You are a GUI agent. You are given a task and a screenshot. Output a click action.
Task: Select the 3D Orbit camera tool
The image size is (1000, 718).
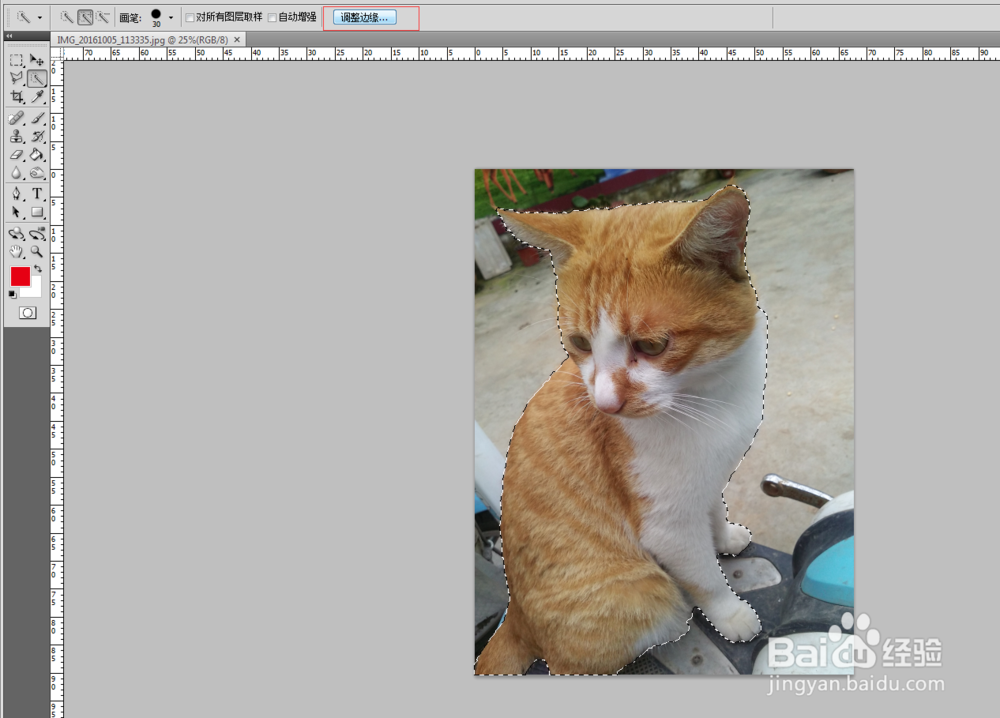tap(37, 233)
